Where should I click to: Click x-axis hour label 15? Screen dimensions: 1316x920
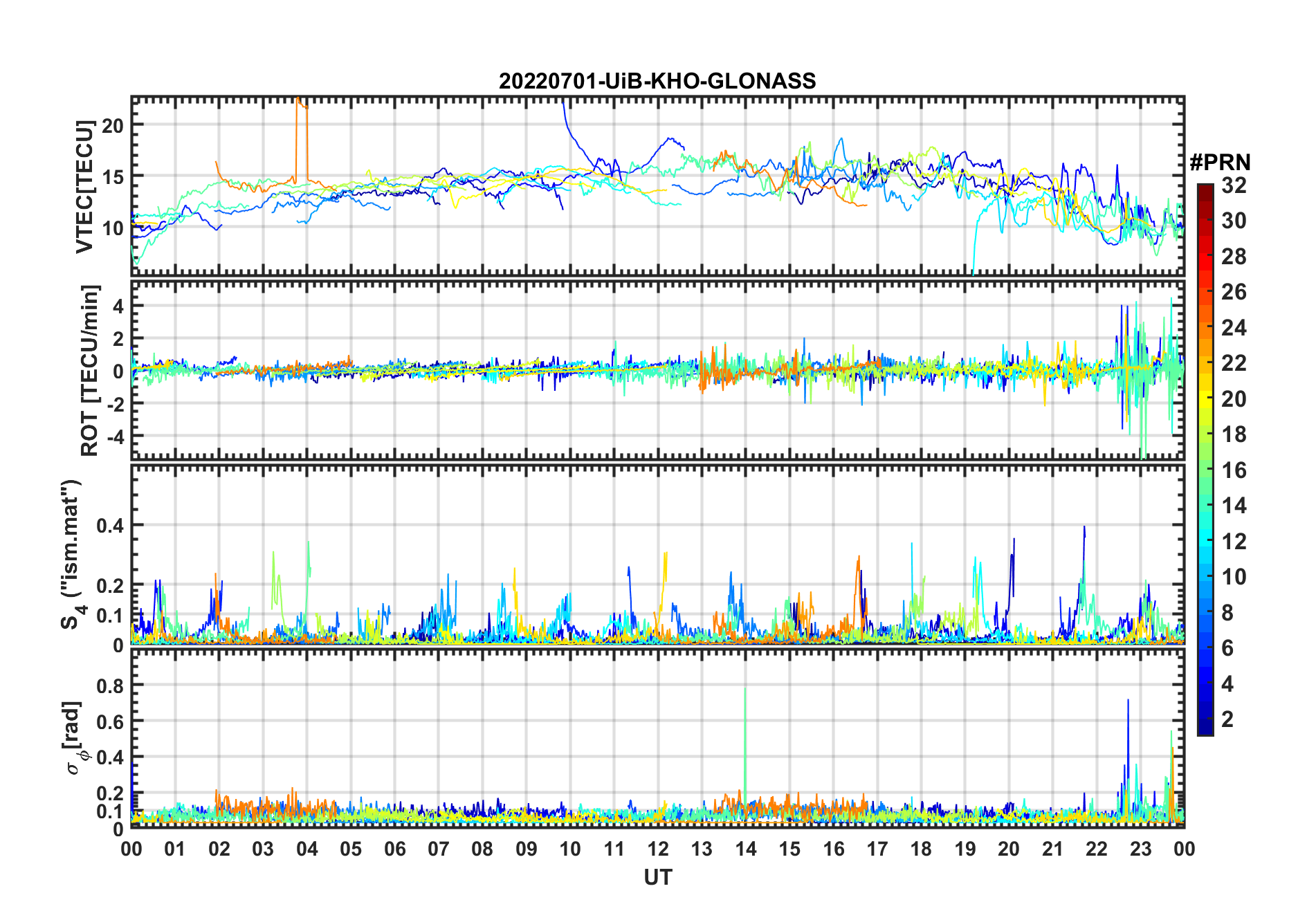(x=789, y=849)
